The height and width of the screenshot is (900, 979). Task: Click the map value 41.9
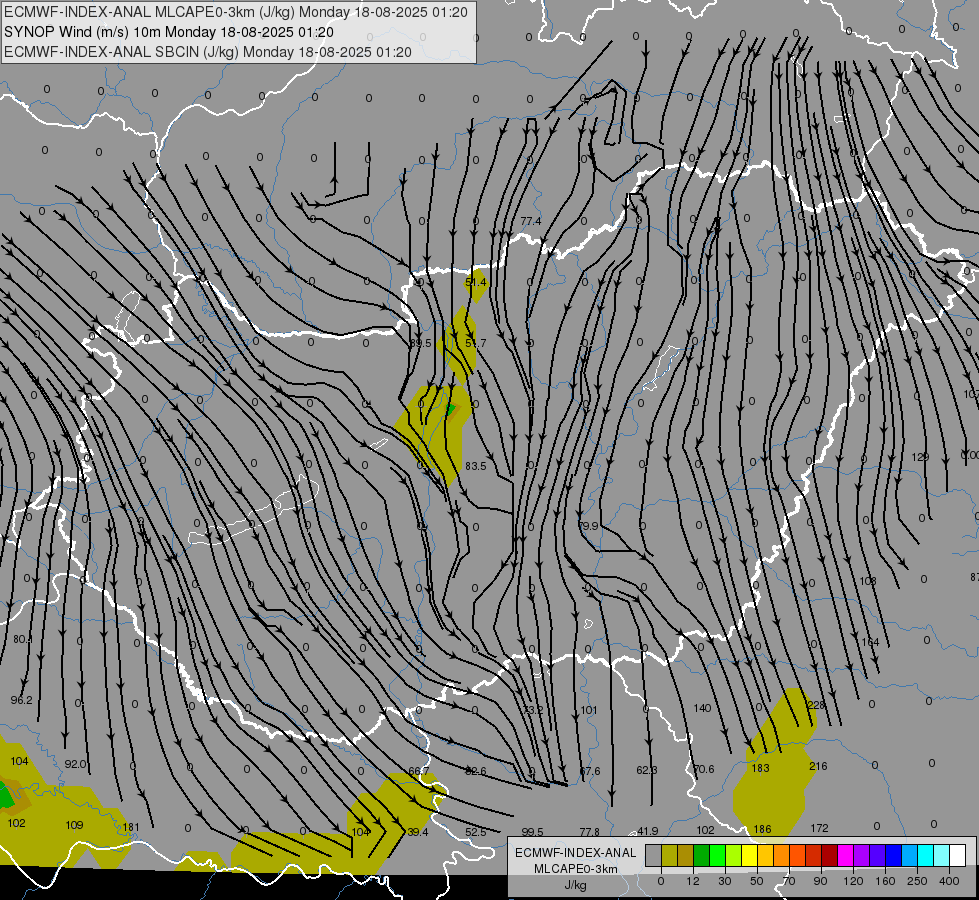pos(647,831)
